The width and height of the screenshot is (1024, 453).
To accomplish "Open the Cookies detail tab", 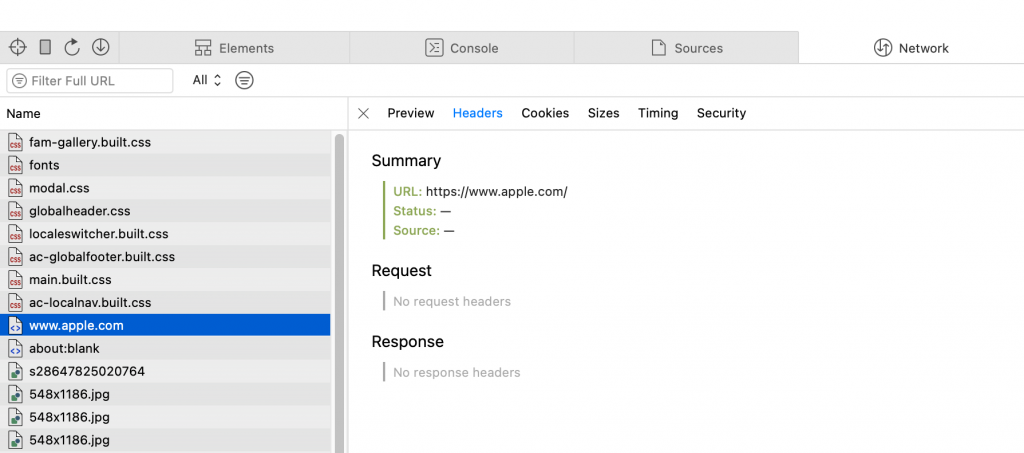I will (545, 113).
